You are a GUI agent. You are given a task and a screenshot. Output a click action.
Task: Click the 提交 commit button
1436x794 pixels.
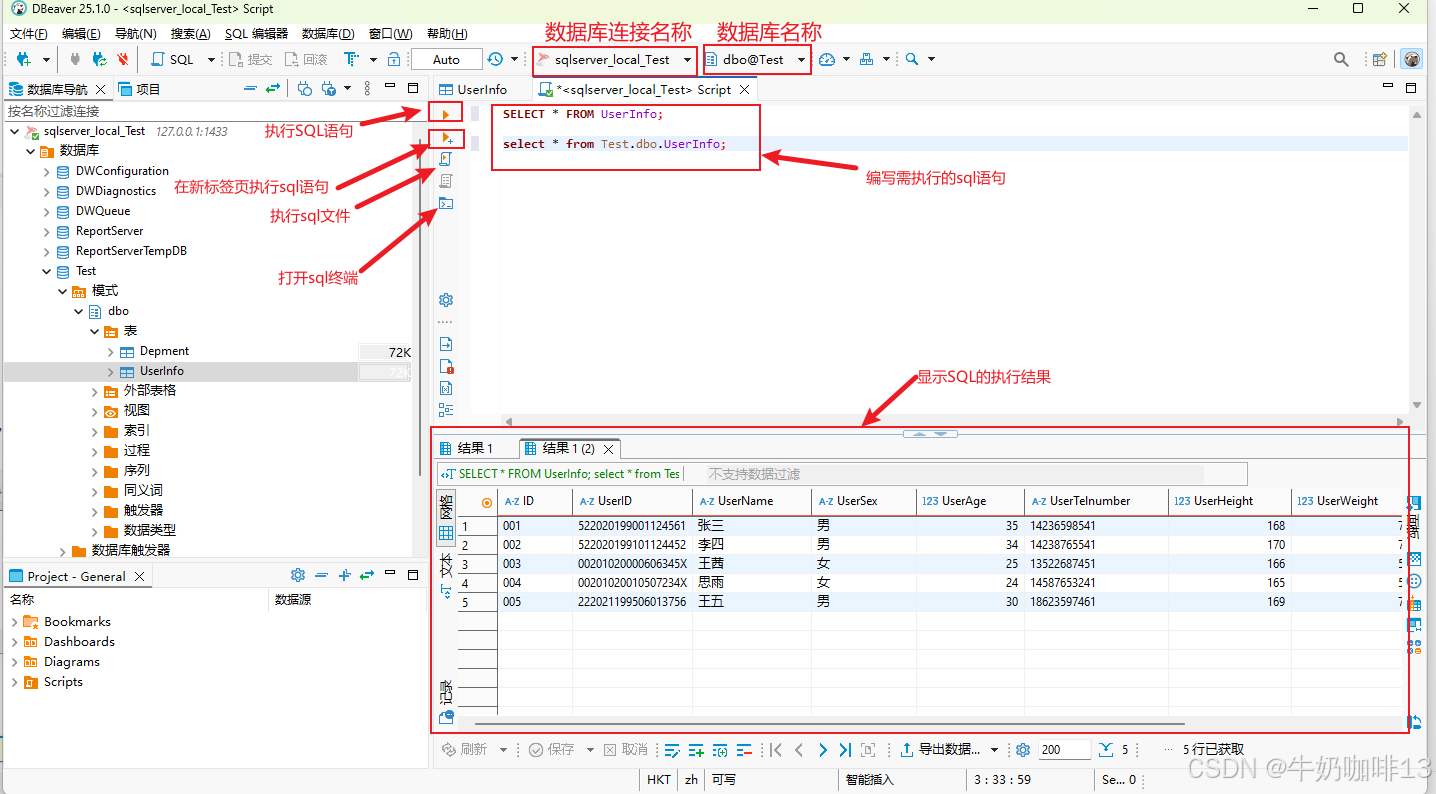tap(250, 59)
